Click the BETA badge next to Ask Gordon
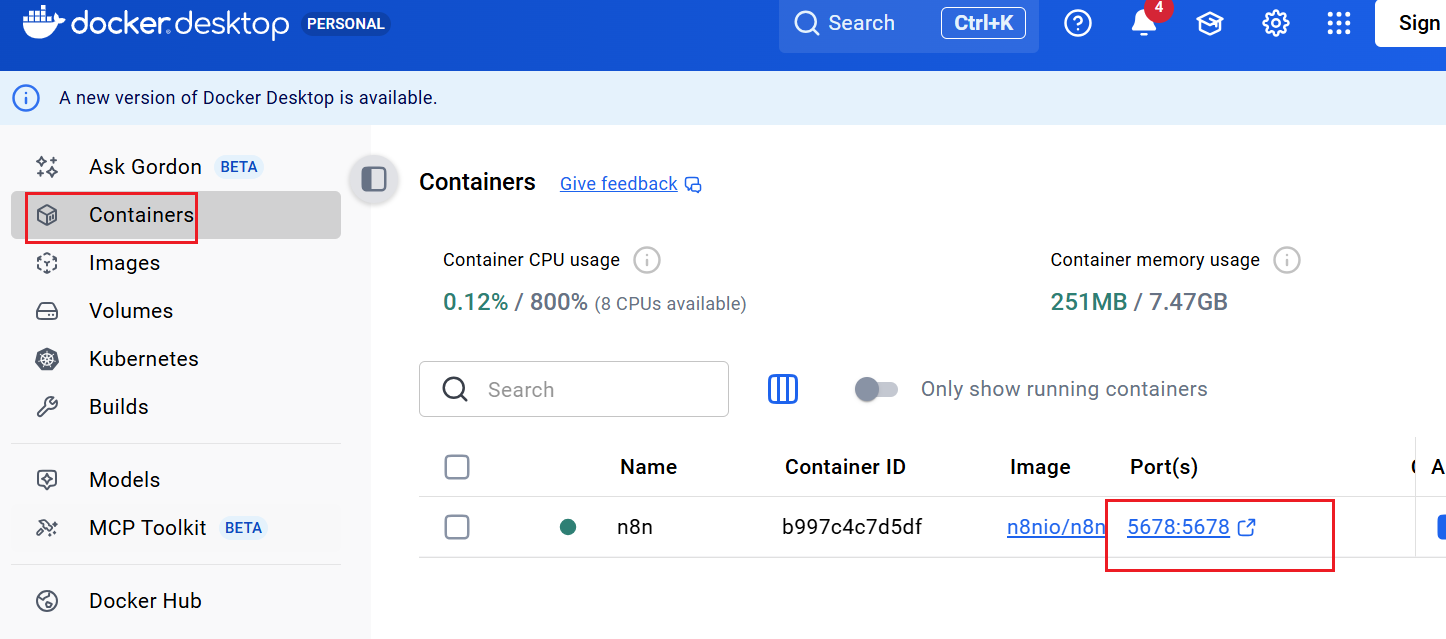Image resolution: width=1446 pixels, height=639 pixels. click(x=239, y=167)
